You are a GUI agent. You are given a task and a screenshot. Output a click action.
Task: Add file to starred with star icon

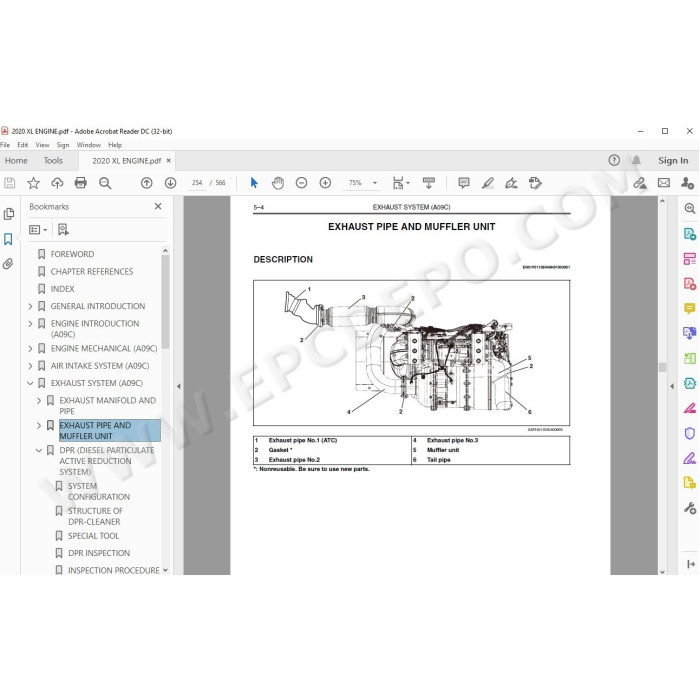33,183
